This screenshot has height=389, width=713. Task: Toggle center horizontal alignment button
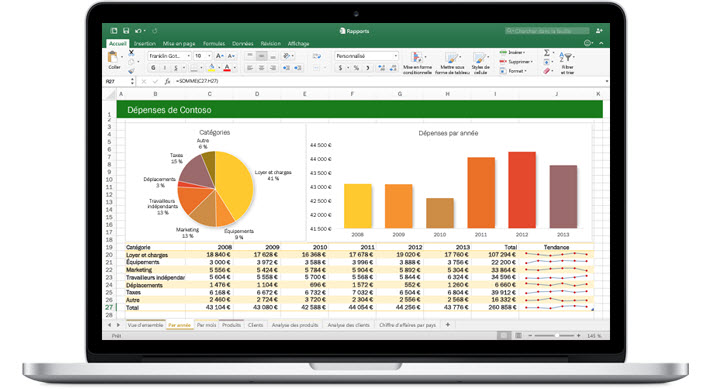(x=261, y=68)
